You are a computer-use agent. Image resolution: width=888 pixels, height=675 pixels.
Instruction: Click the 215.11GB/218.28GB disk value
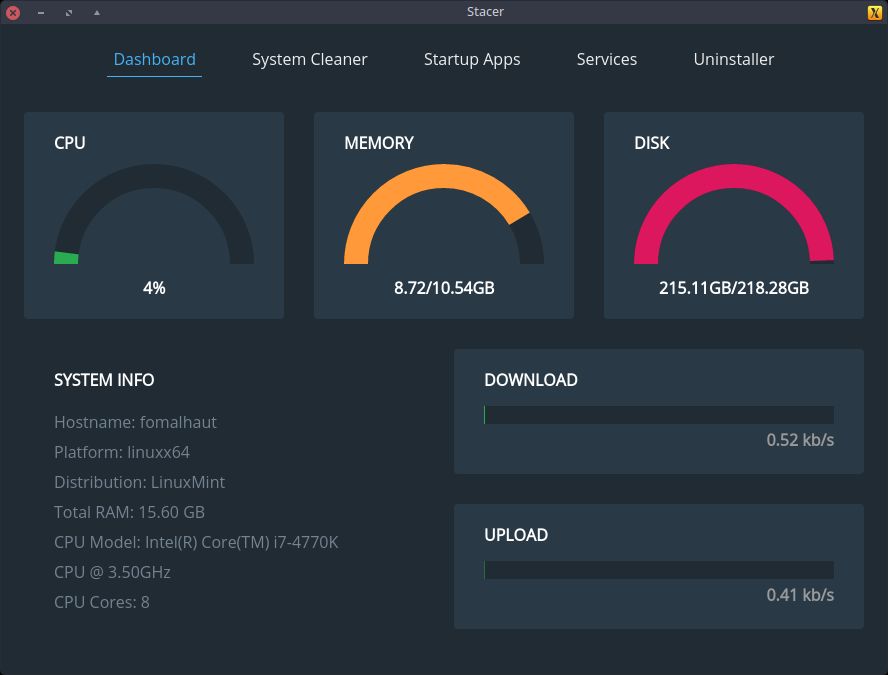click(733, 288)
